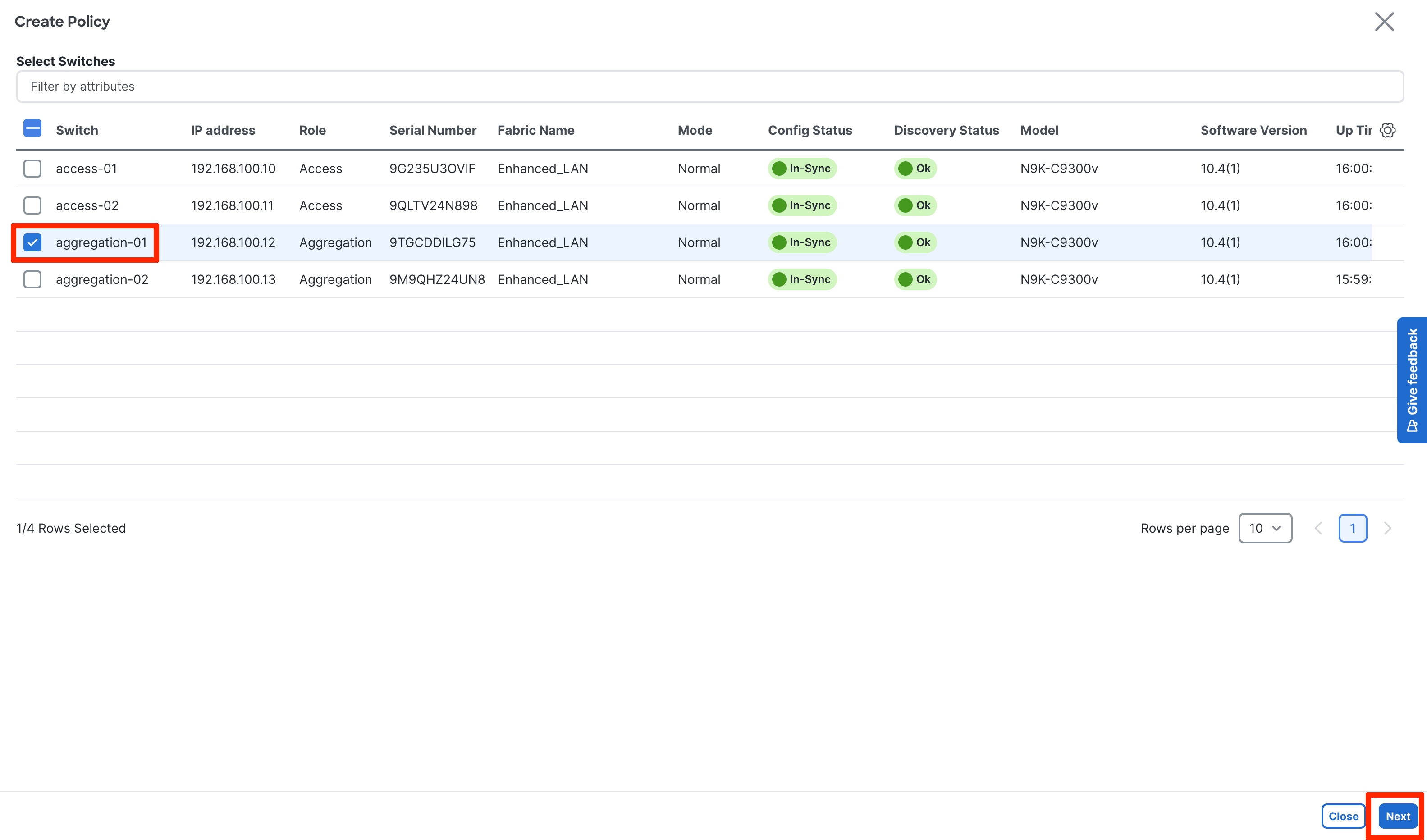The image size is (1427, 840).
Task: Click the previous page arrow
Action: 1319,528
